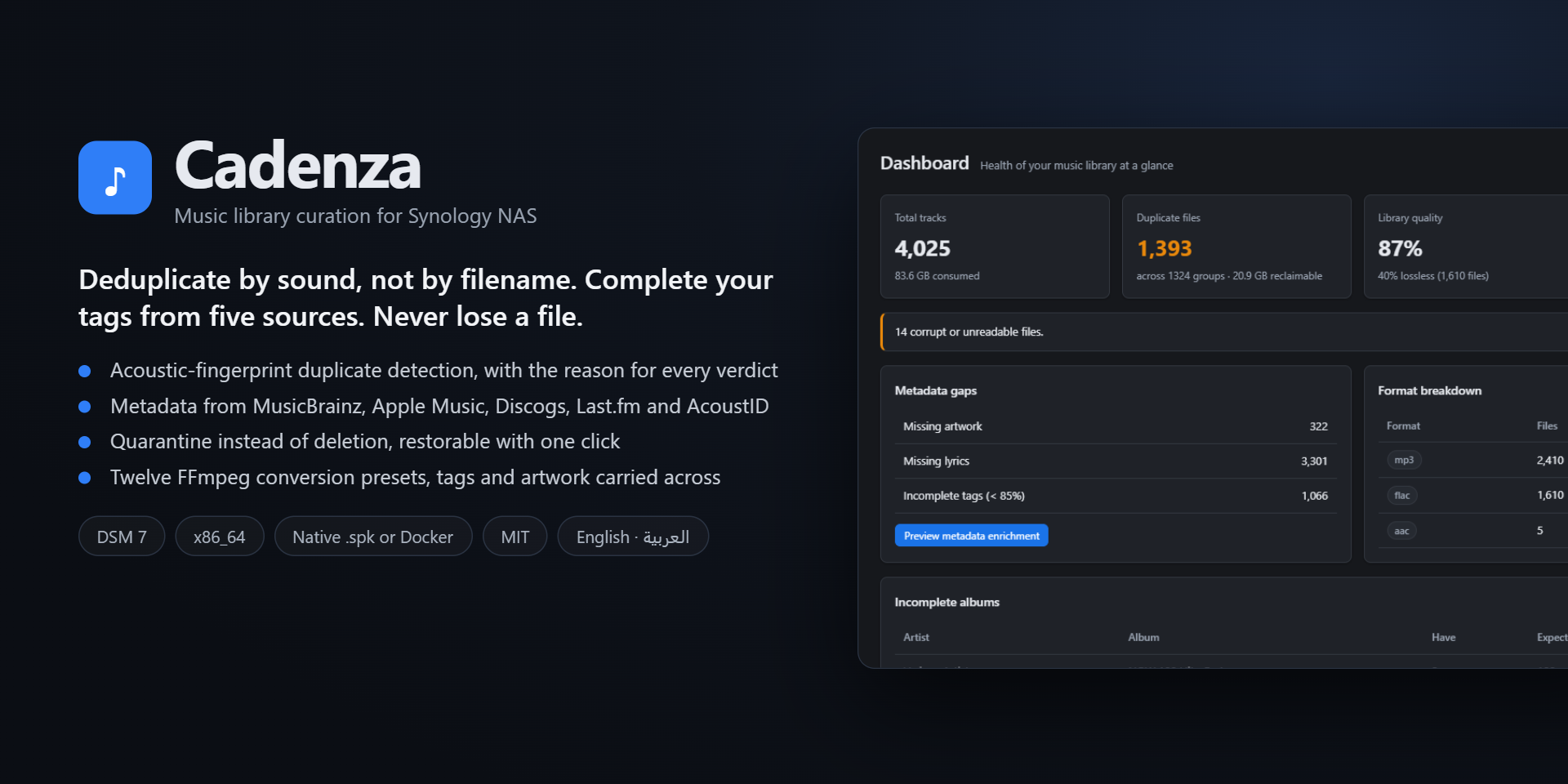
Task: Click the Have column header
Action: tap(1443, 637)
